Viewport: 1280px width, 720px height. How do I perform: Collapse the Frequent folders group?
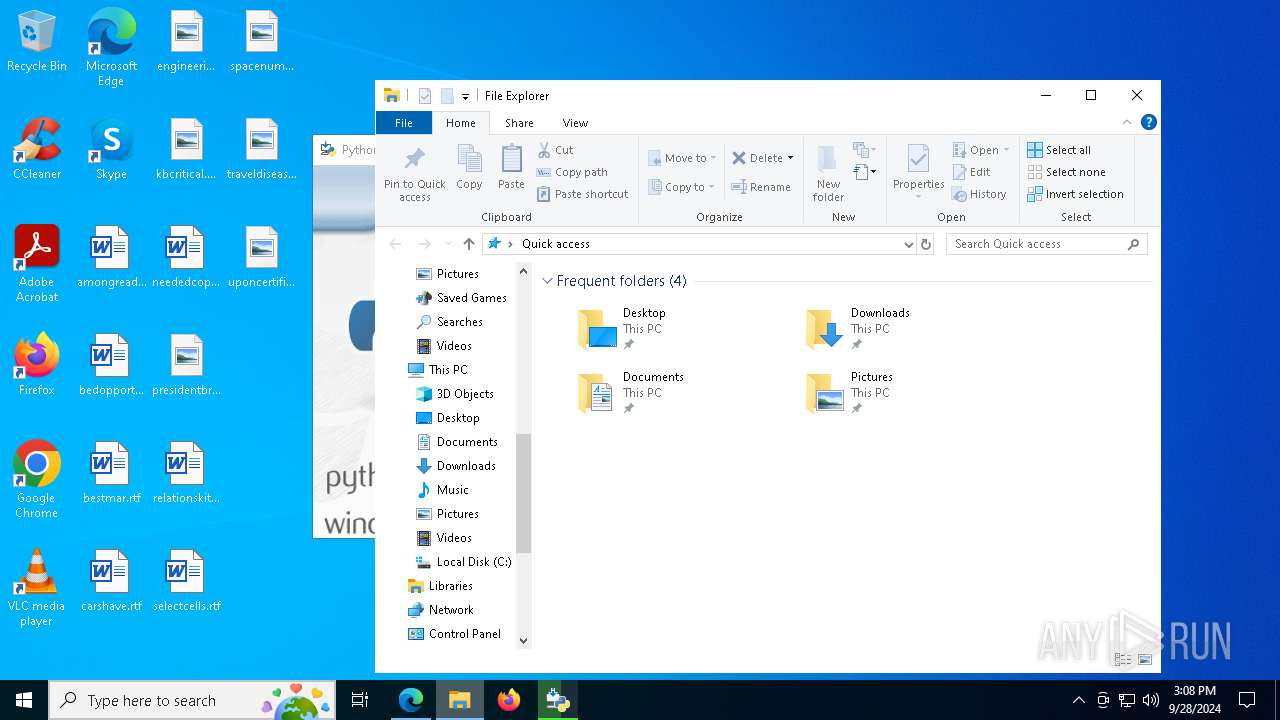click(547, 281)
